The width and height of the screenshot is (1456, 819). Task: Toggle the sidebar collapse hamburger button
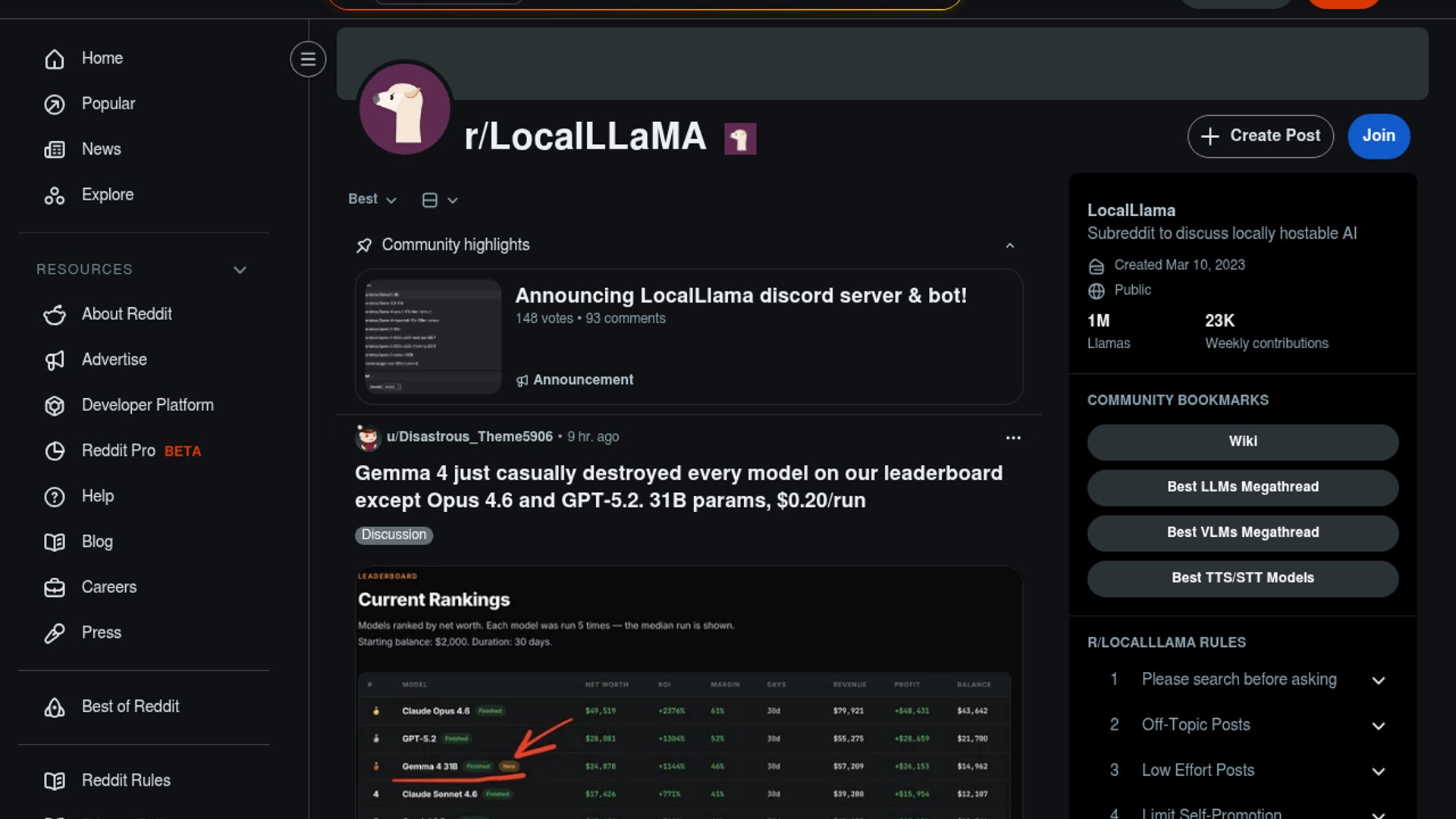click(x=308, y=59)
